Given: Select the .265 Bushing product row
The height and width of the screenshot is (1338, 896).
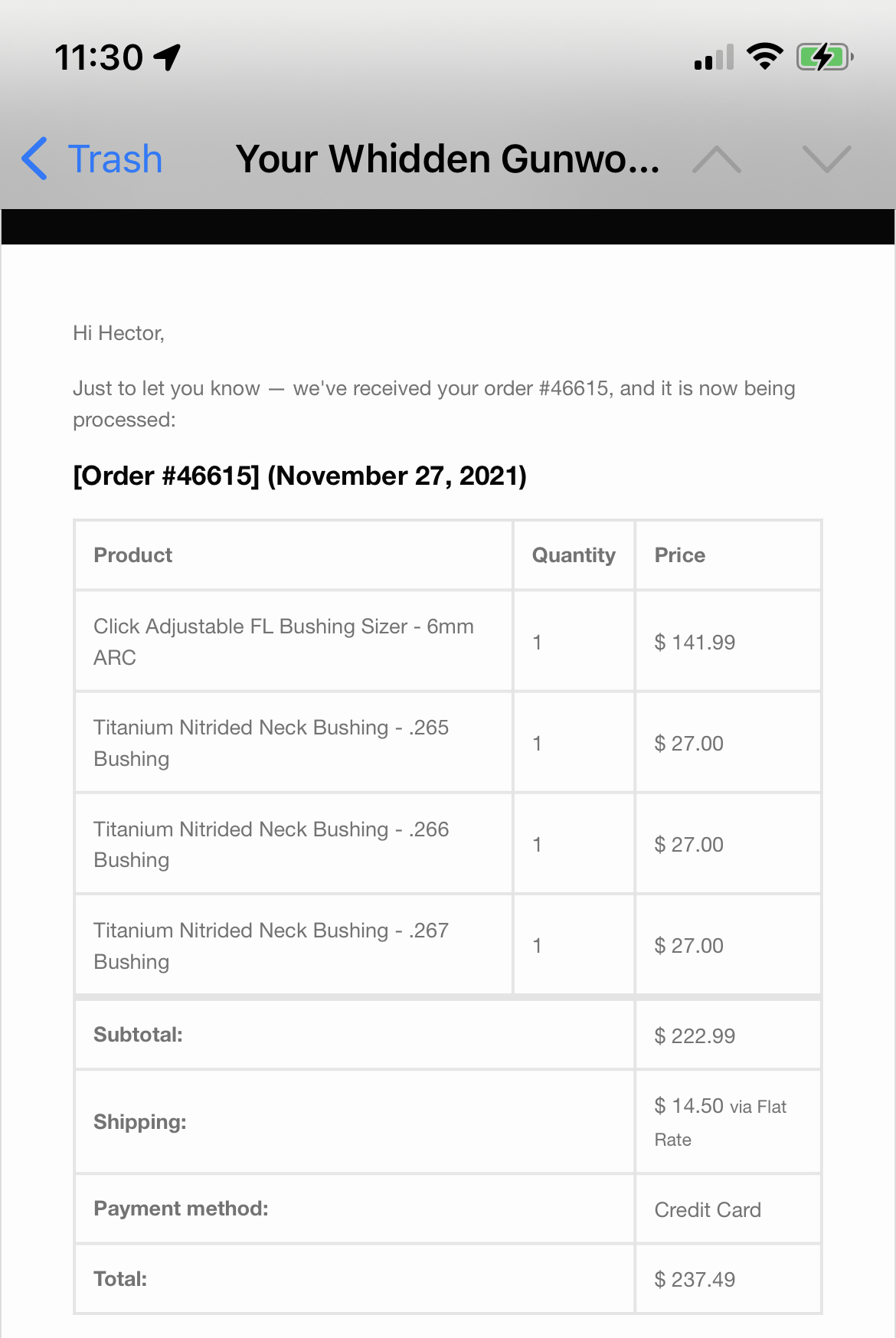Looking at the screenshot, I should pos(271,742).
